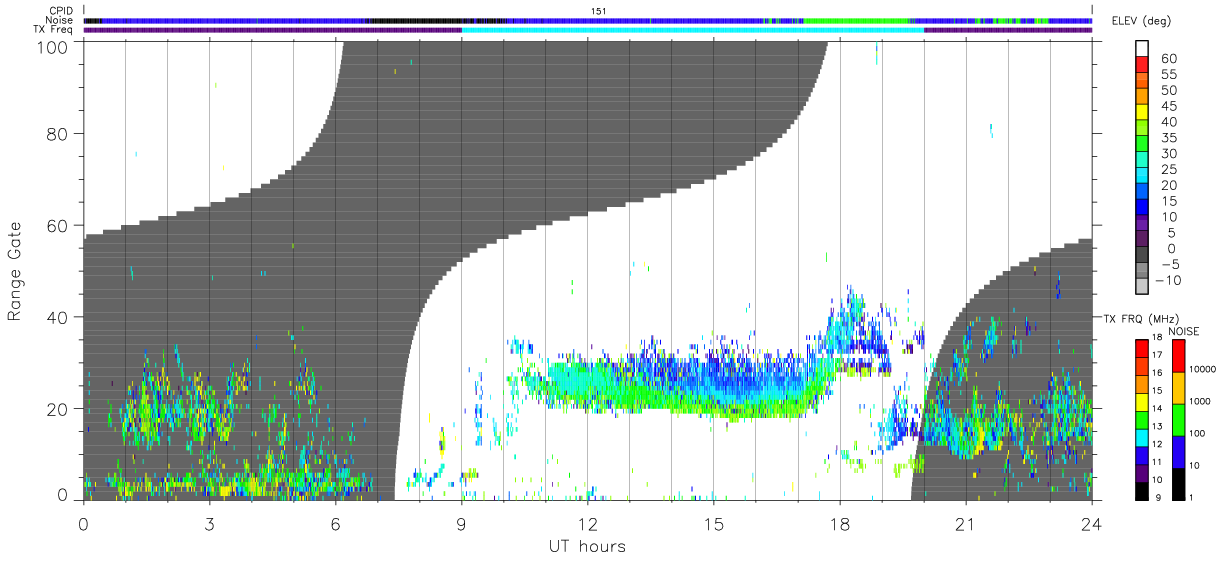Image resolution: width=1228 pixels, height=567 pixels.
Task: Pick the white top swatch on ELEV colorbar
Action: tap(1143, 49)
